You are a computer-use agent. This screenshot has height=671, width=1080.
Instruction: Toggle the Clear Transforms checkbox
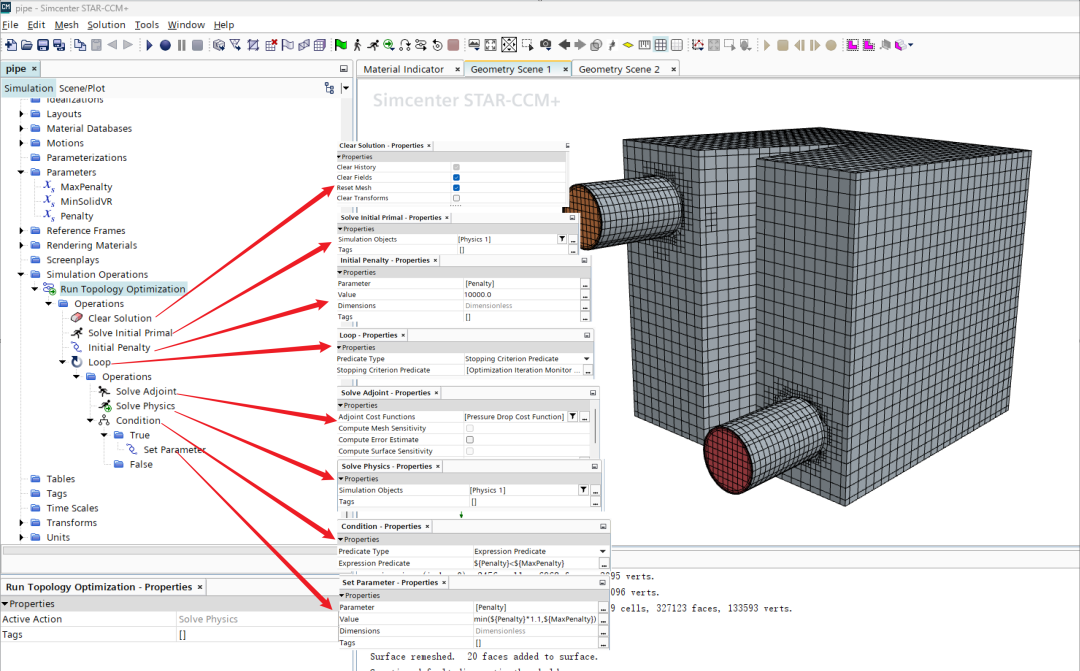[x=456, y=198]
